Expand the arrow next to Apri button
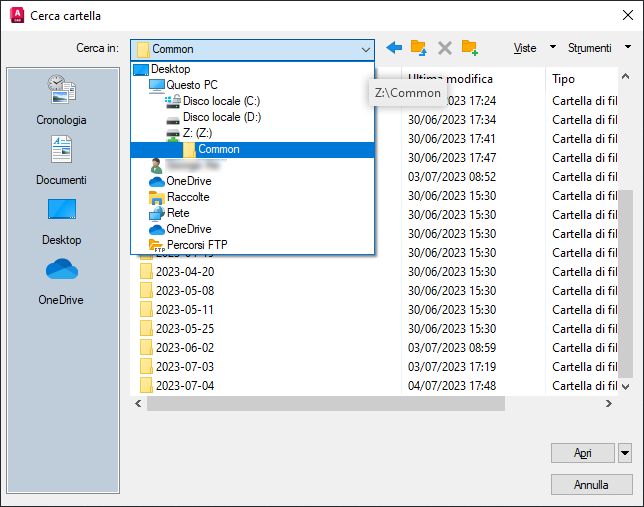Screen dimensions: 644x507 pyautogui.click(x=625, y=453)
